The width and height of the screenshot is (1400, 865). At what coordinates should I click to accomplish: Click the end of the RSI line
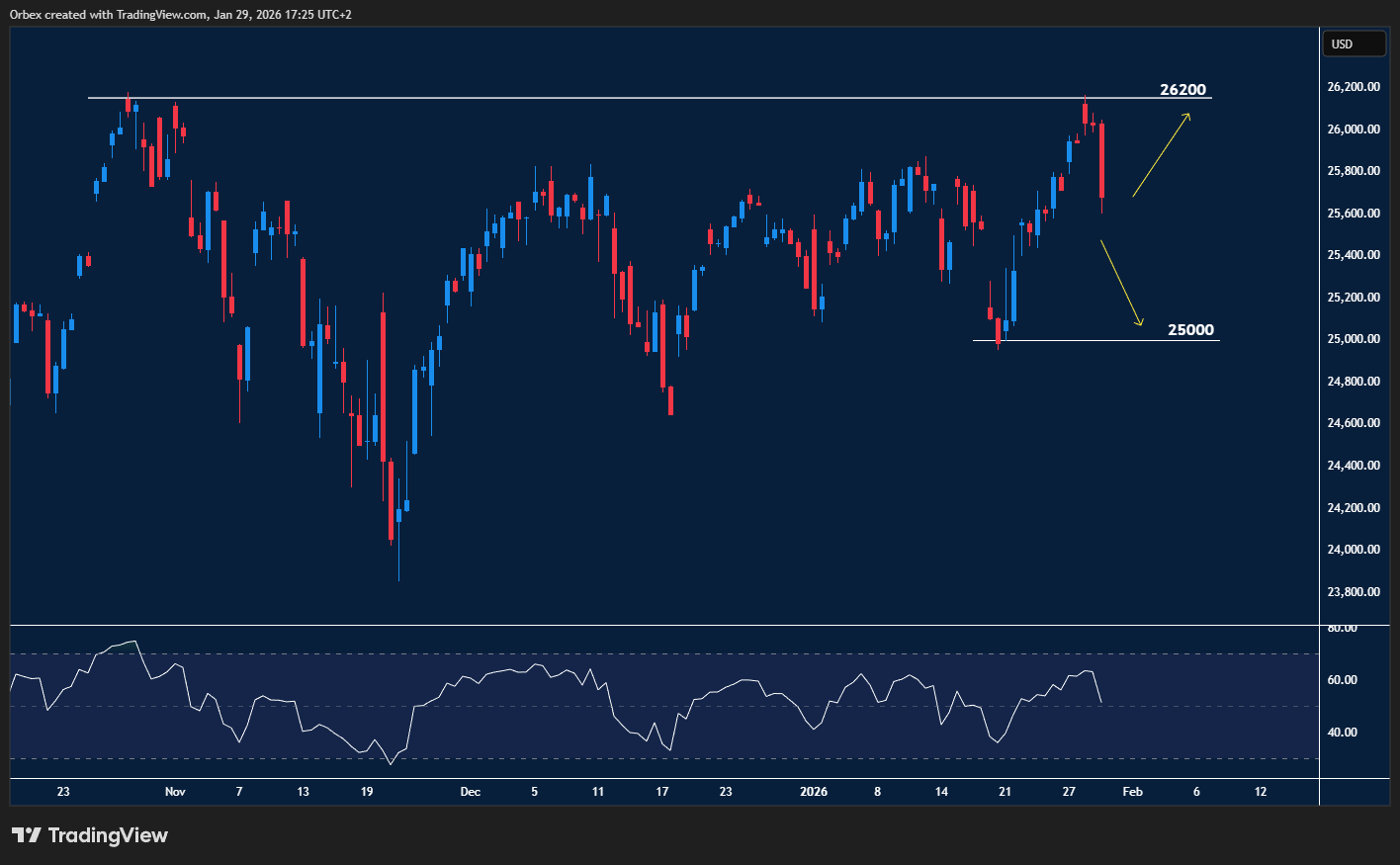pos(1100,702)
